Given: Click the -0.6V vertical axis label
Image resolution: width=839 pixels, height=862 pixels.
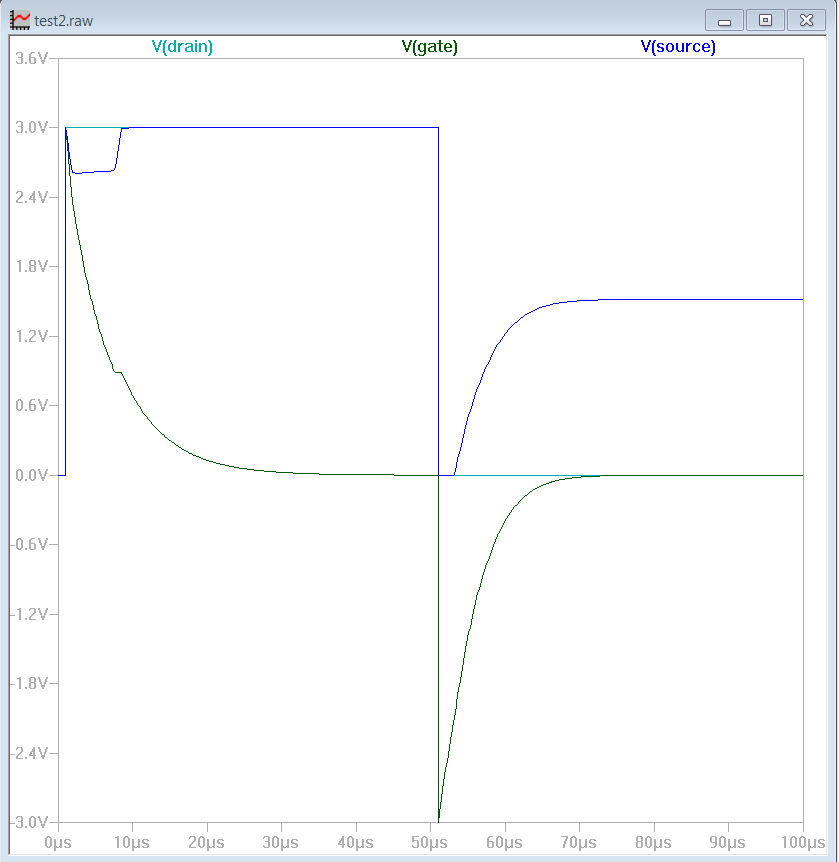Looking at the screenshot, I should [x=30, y=545].
